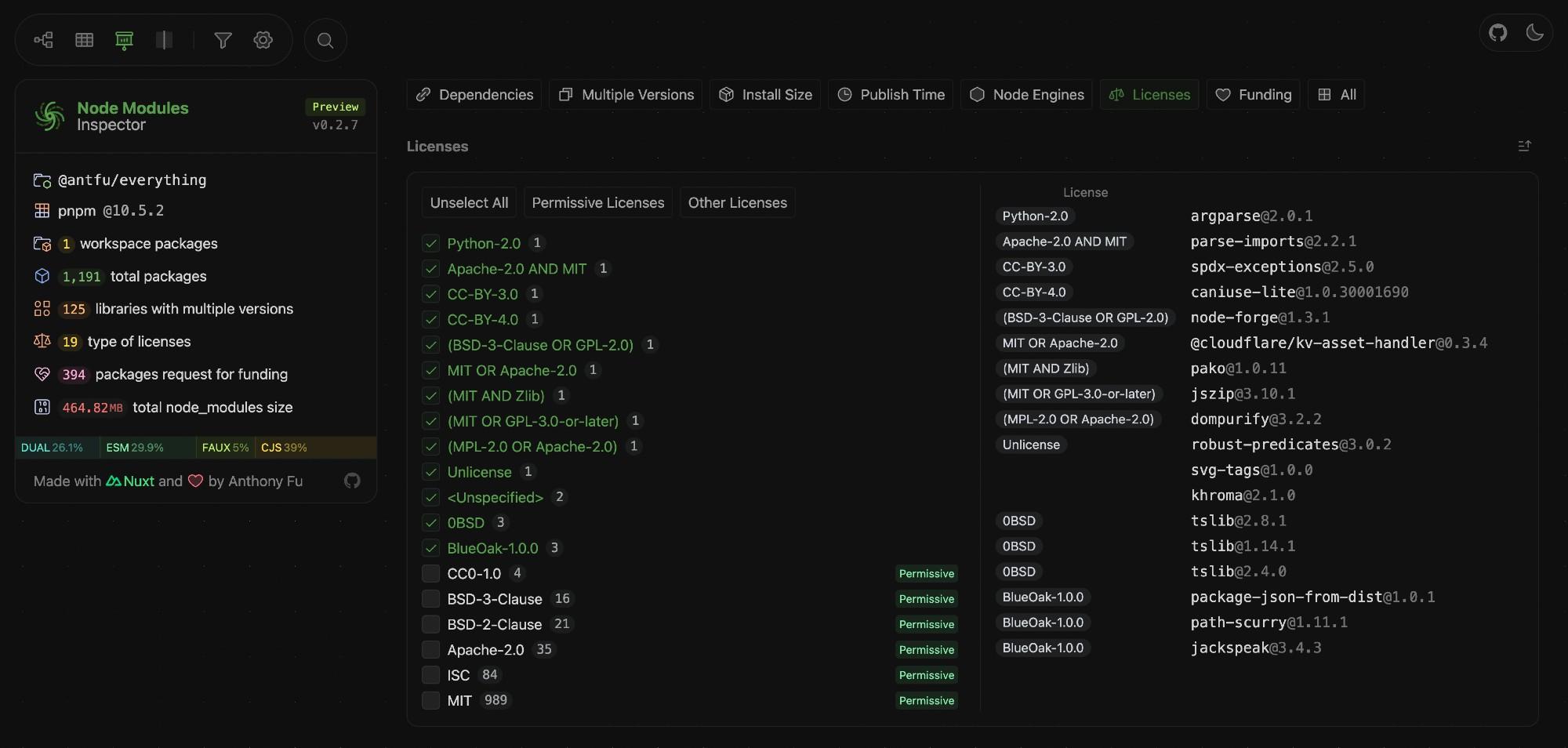Uncheck the BlueOak-1.0.0 checkbox

[430, 548]
